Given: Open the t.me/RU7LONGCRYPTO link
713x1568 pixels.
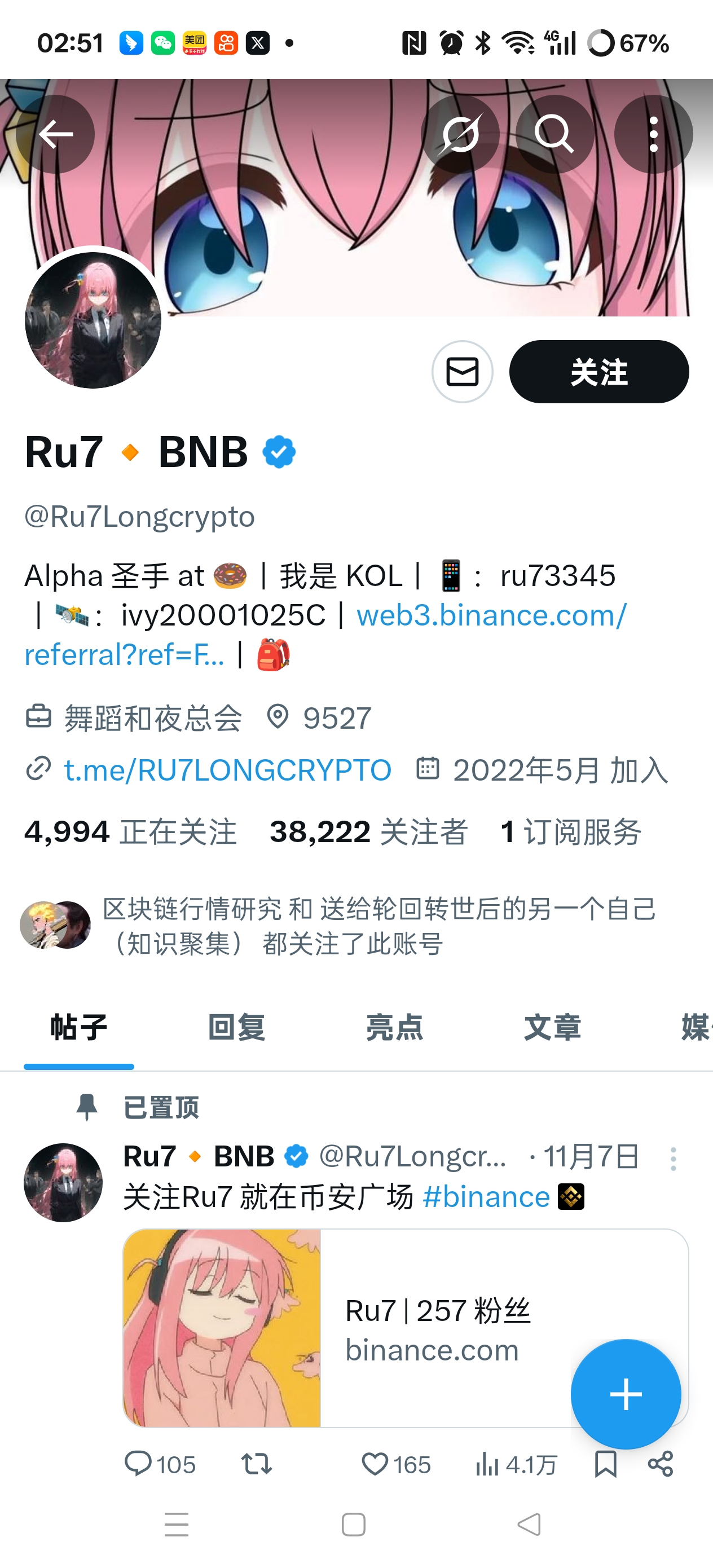Looking at the screenshot, I should point(227,770).
